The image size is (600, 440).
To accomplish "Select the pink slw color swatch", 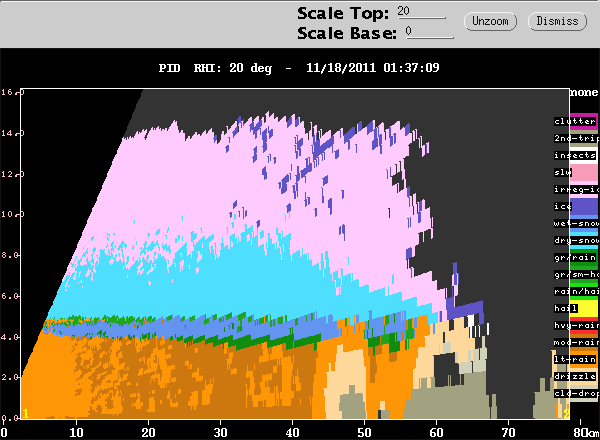I will (x=585, y=173).
